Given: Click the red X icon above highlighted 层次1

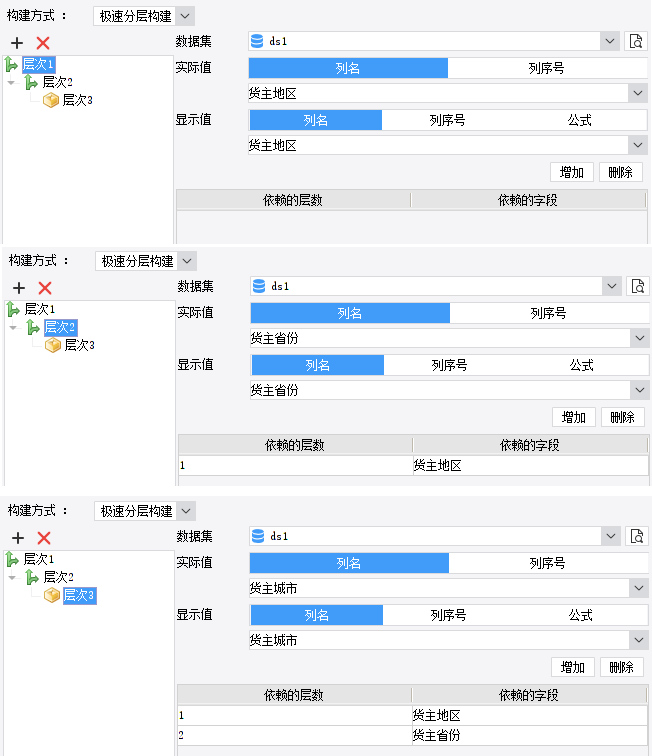Looking at the screenshot, I should pyautogui.click(x=43, y=43).
